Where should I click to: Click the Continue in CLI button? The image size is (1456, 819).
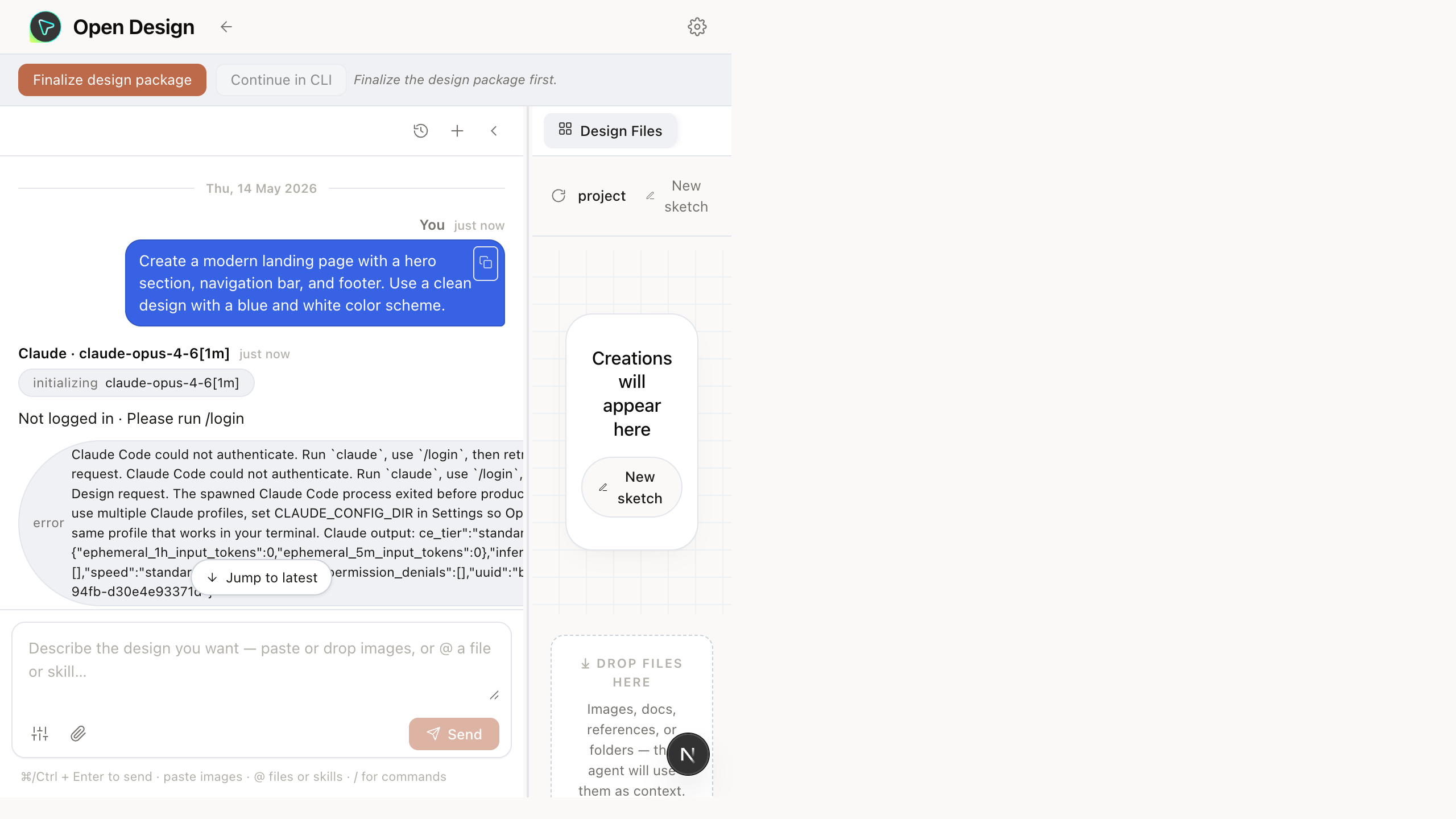(x=281, y=80)
